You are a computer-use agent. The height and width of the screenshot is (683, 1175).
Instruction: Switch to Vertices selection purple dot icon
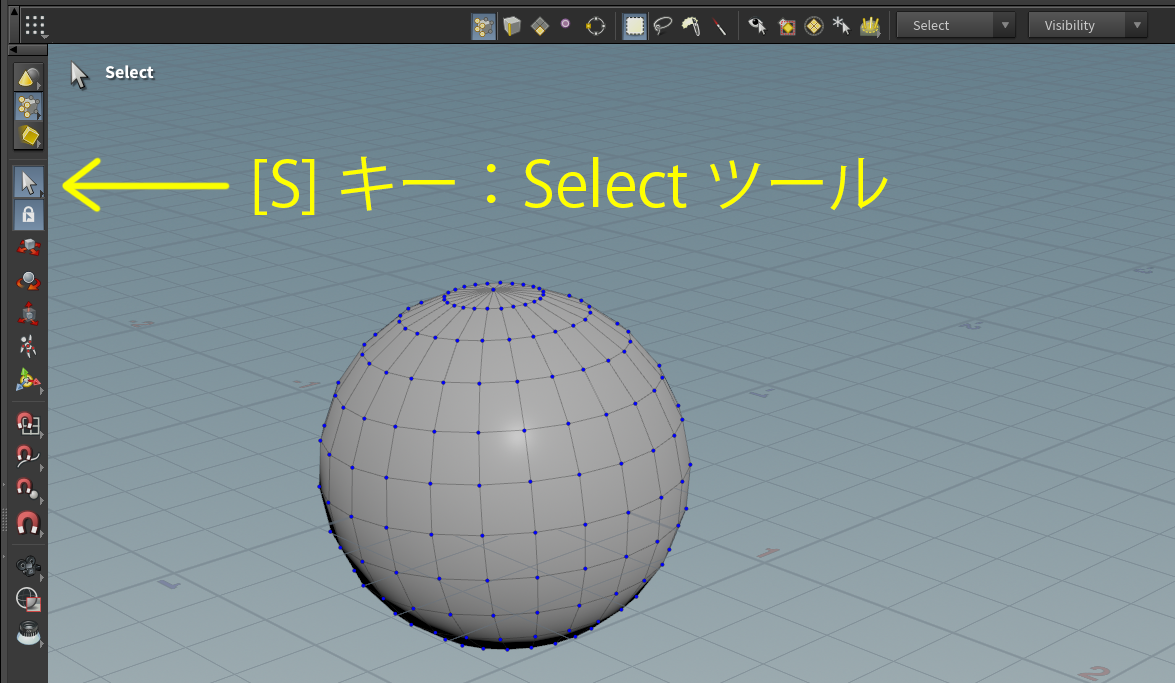point(566,25)
